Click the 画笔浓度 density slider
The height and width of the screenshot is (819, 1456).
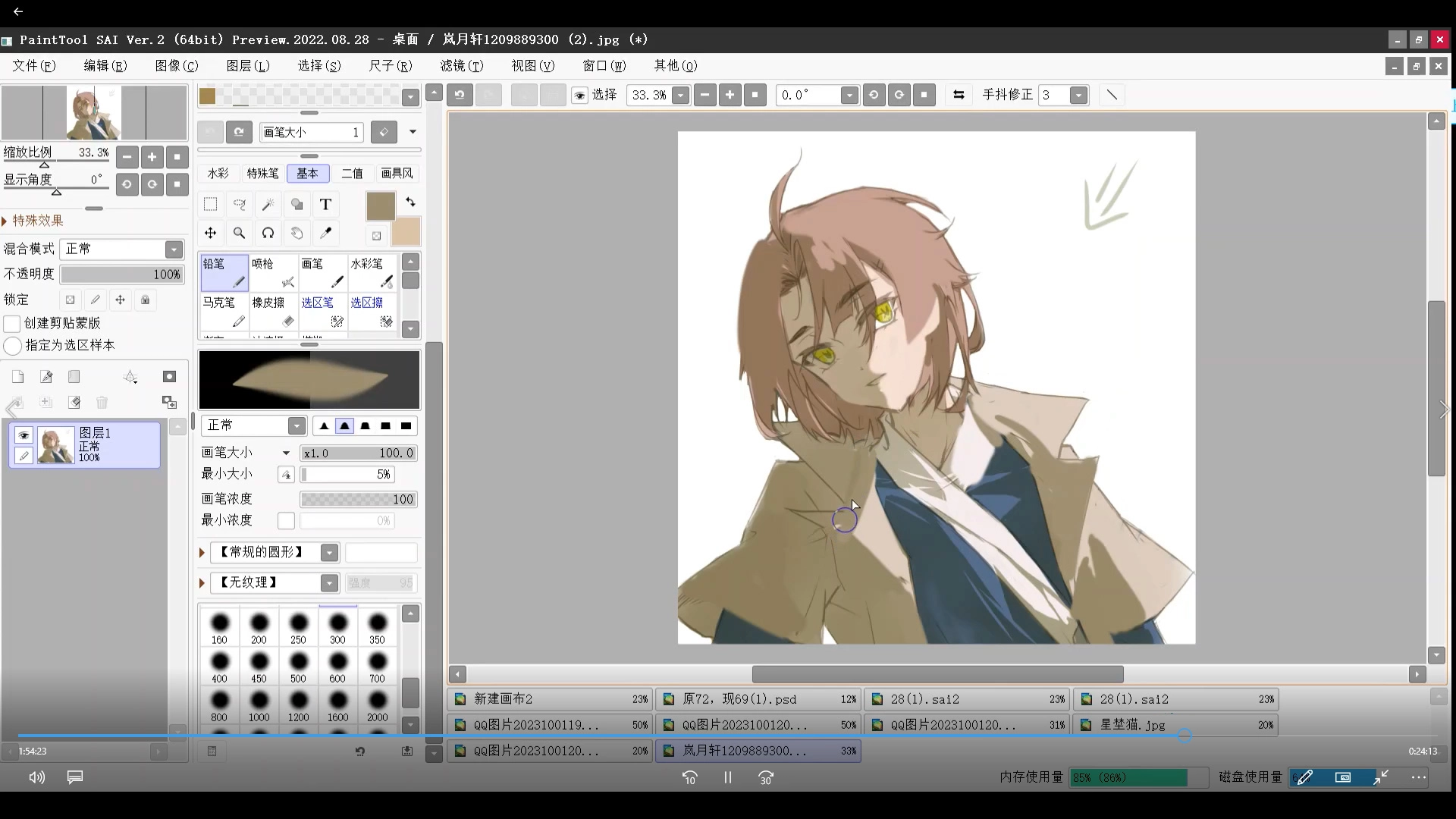pos(358,499)
